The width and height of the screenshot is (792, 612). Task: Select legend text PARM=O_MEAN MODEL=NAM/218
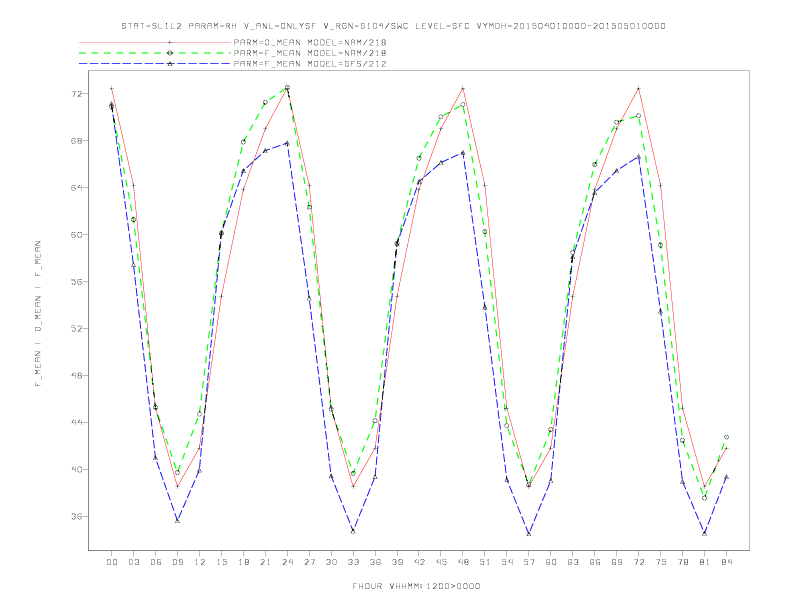pos(310,42)
